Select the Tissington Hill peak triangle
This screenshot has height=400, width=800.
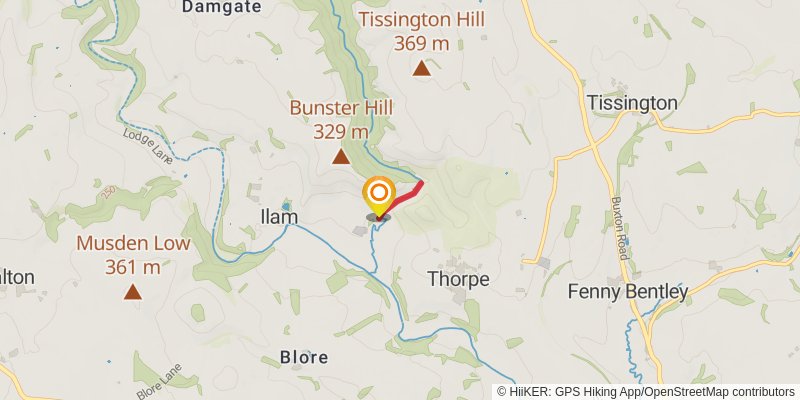[421, 68]
